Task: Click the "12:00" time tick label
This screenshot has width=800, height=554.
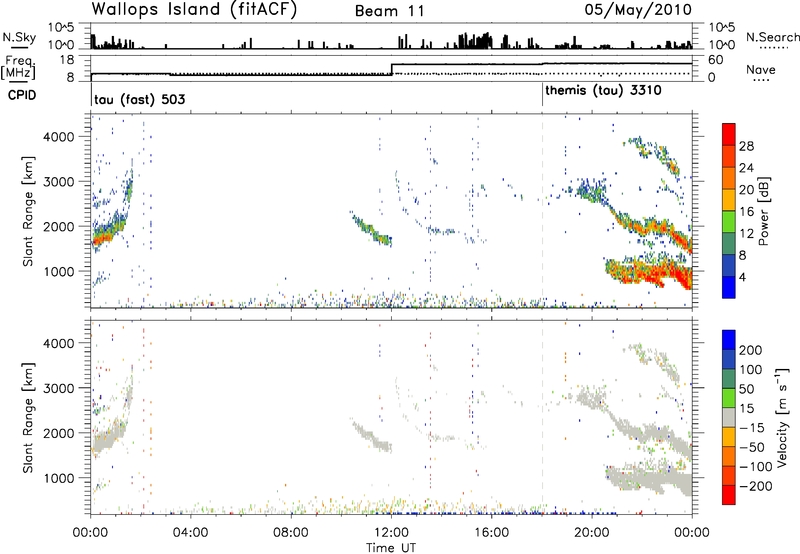Action: tap(391, 533)
